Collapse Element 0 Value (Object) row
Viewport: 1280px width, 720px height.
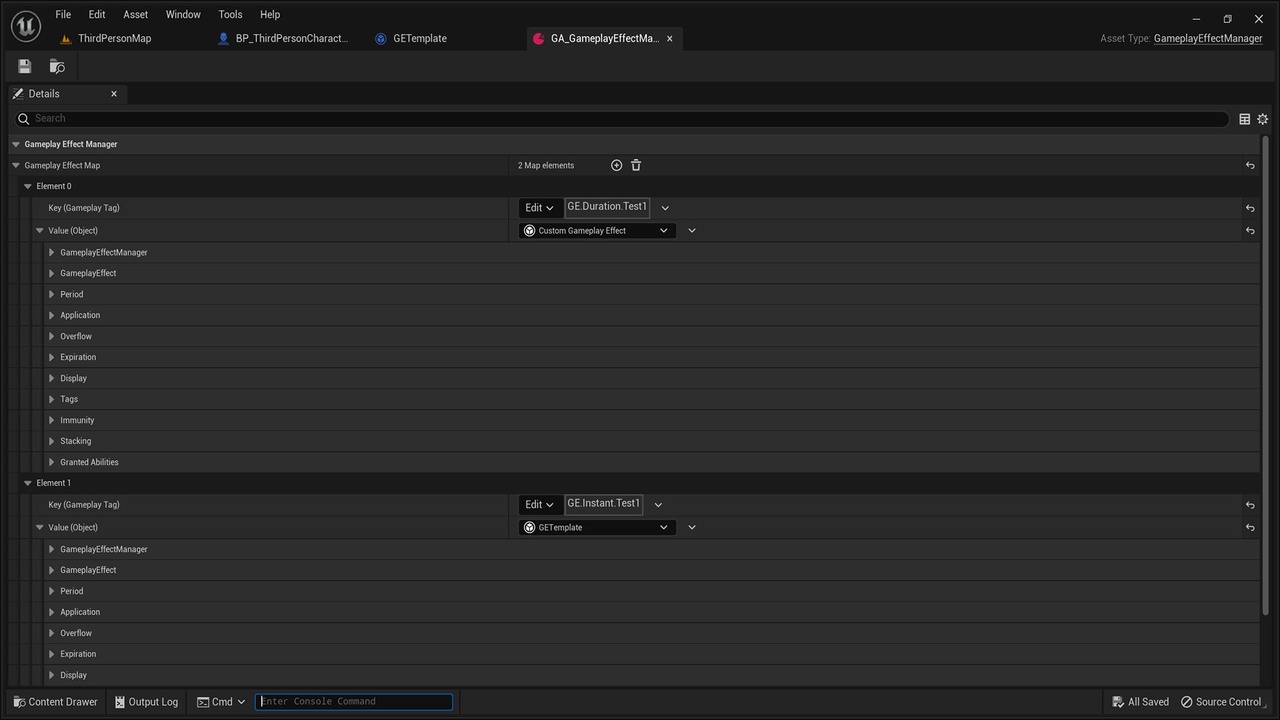[x=40, y=231]
